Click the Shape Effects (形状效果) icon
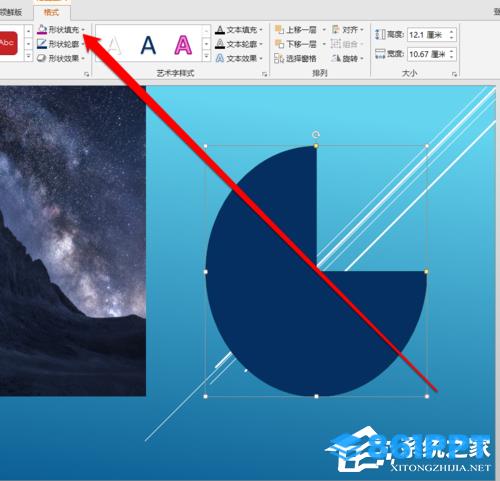 [42, 58]
